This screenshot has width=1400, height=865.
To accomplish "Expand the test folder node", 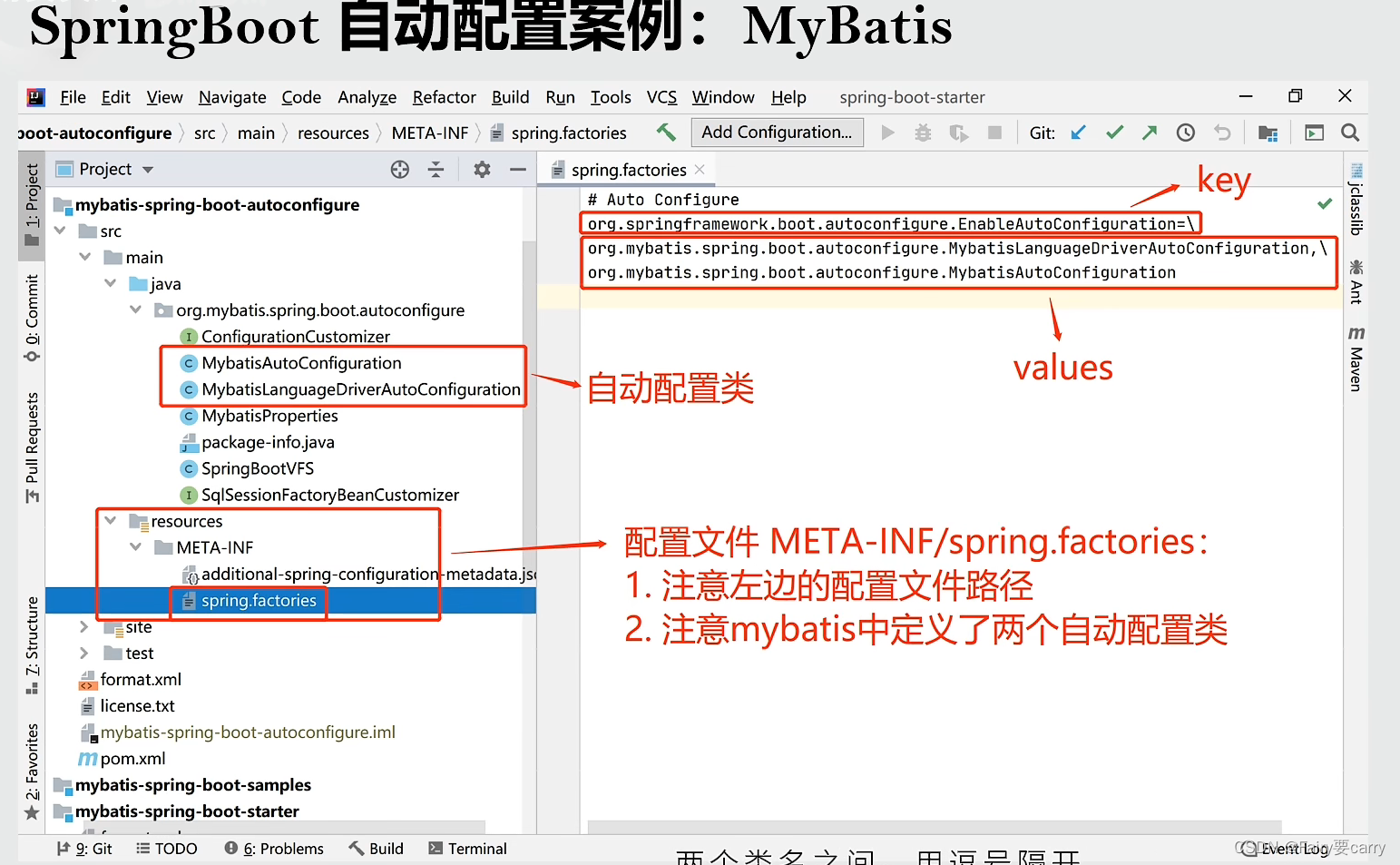I will pyautogui.click(x=84, y=653).
